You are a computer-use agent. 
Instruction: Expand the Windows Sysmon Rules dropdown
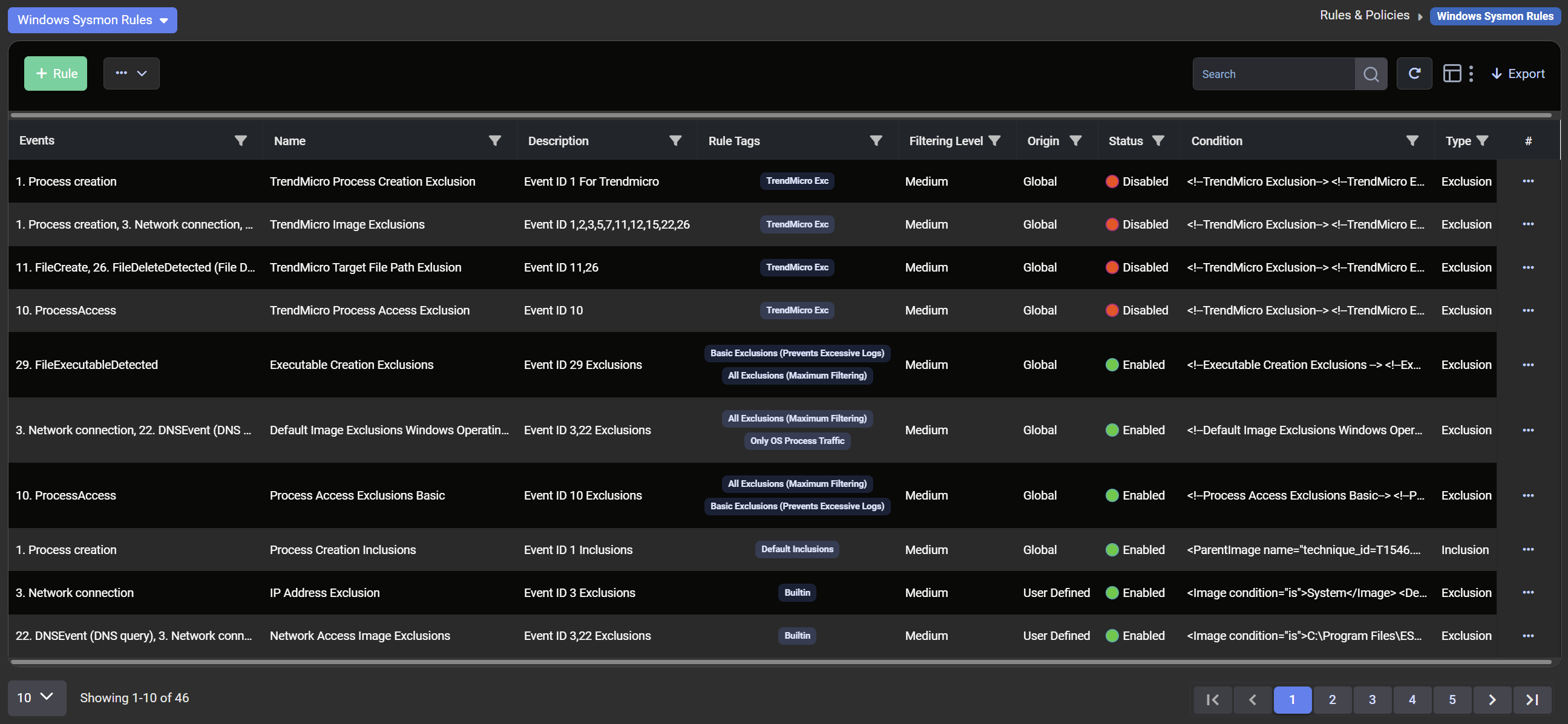click(x=92, y=20)
